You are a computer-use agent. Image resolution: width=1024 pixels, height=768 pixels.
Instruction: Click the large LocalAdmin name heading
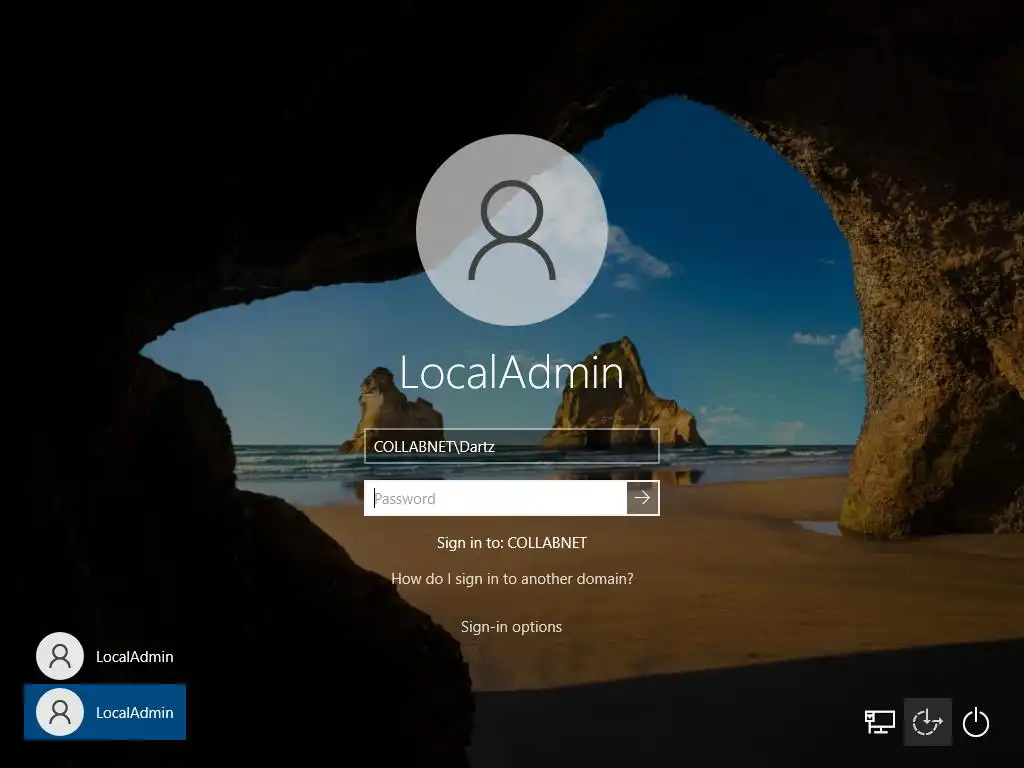512,372
